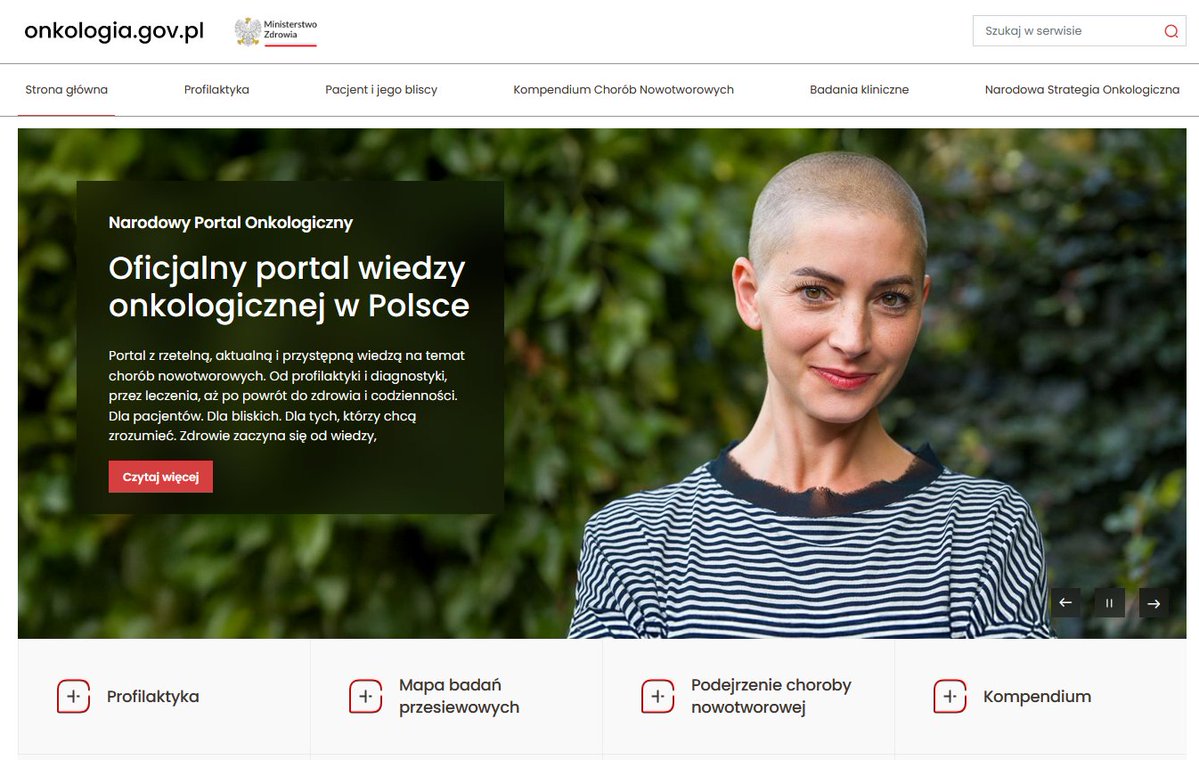
Task: Click the search magnifier icon
Action: (1171, 31)
